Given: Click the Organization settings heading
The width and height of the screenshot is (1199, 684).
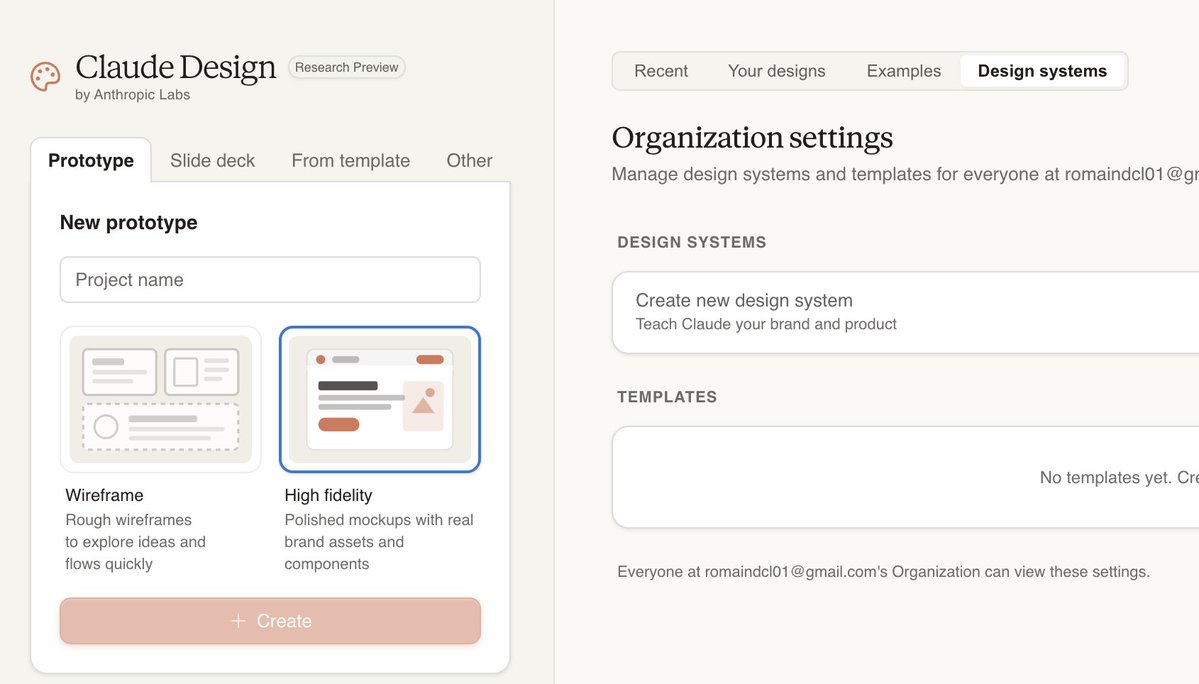Looking at the screenshot, I should (752, 138).
